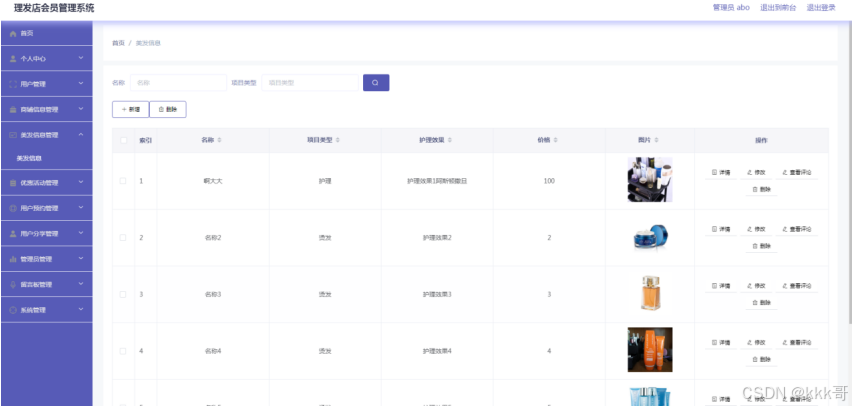
Task: Expand the 商铺信息管理 menu chevron
Action: coord(81,109)
